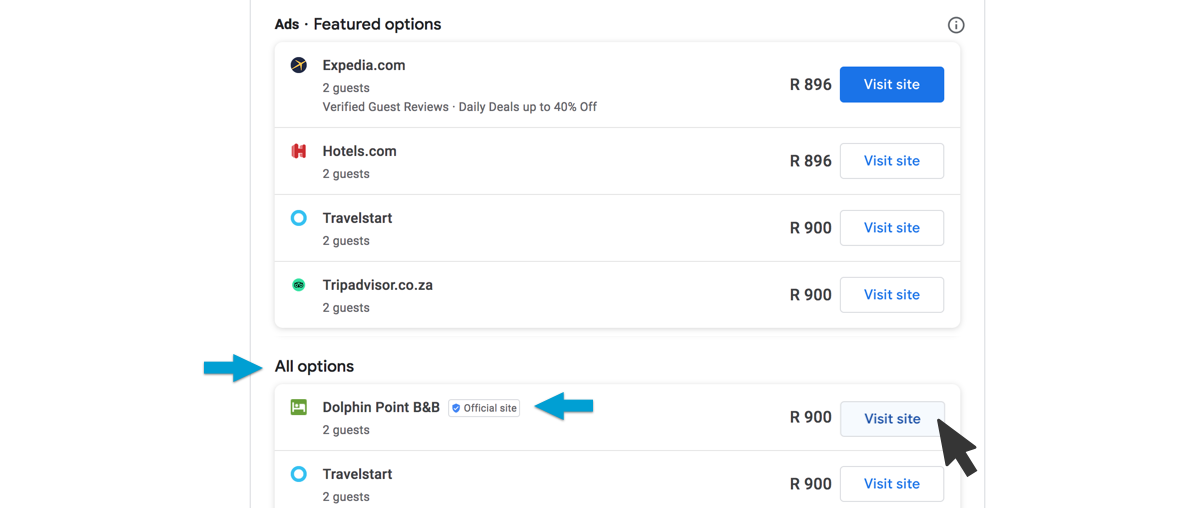This screenshot has width=1200, height=508.
Task: Click the red Hotels.com logo icon
Action: [x=298, y=151]
